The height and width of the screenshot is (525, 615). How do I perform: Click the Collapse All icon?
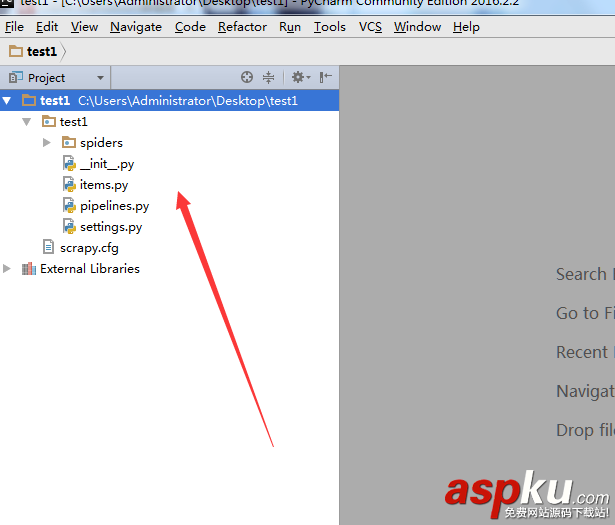(268, 77)
